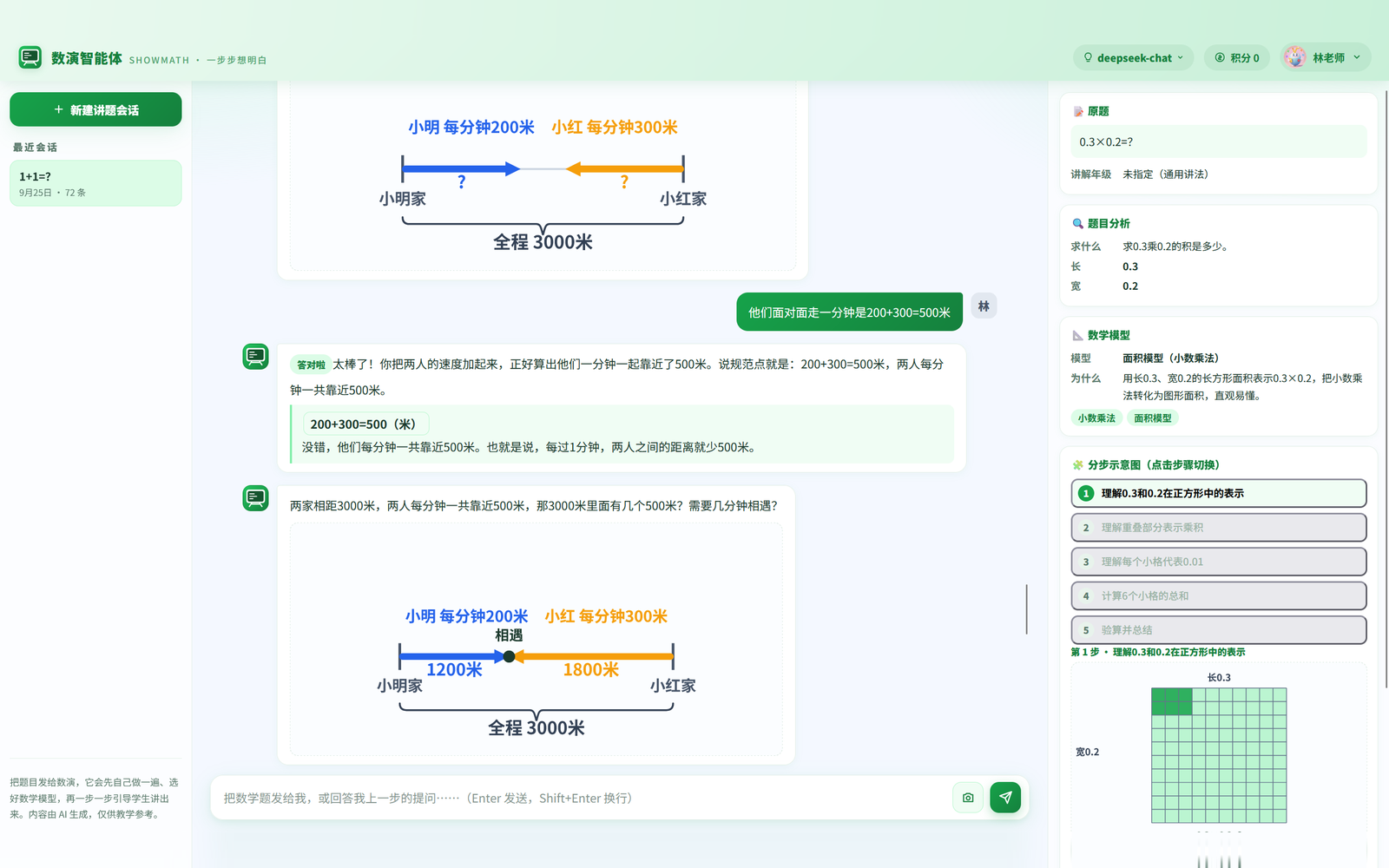Click the 林 user message avatar
The width and height of the screenshot is (1389, 868).
coord(984,306)
